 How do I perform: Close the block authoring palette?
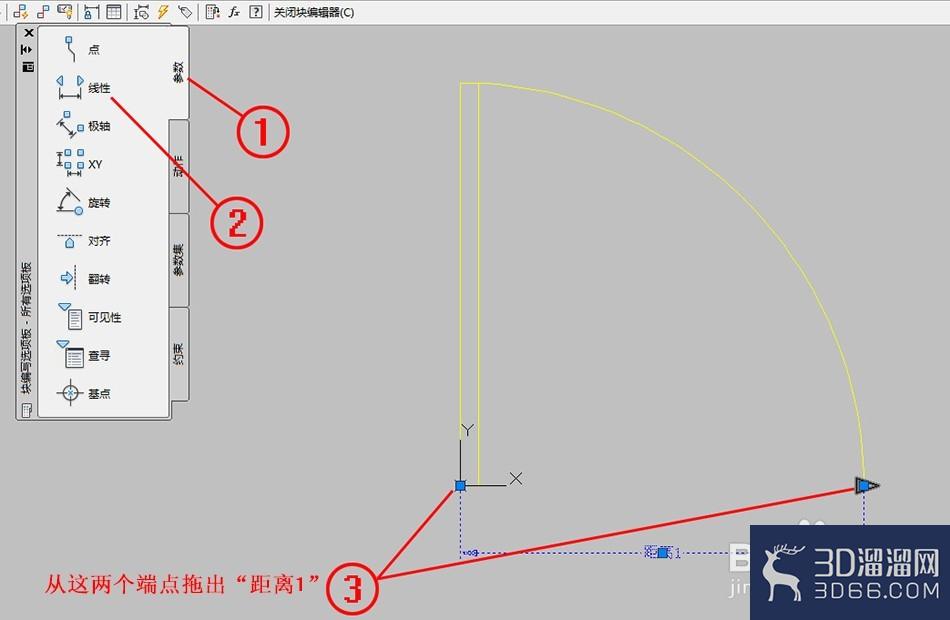(28, 33)
